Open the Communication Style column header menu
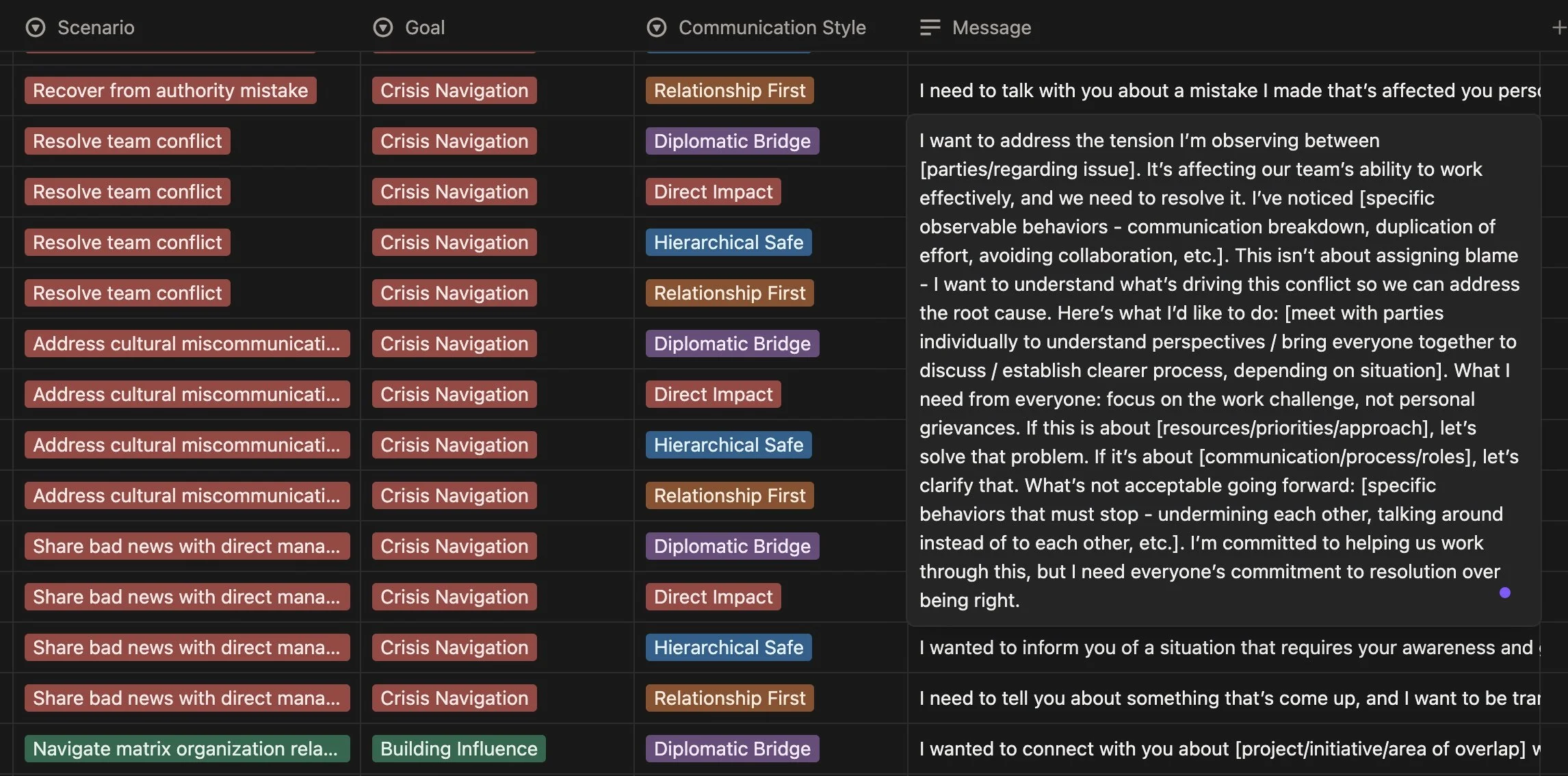The width and height of the screenshot is (1568, 776). pos(772,27)
